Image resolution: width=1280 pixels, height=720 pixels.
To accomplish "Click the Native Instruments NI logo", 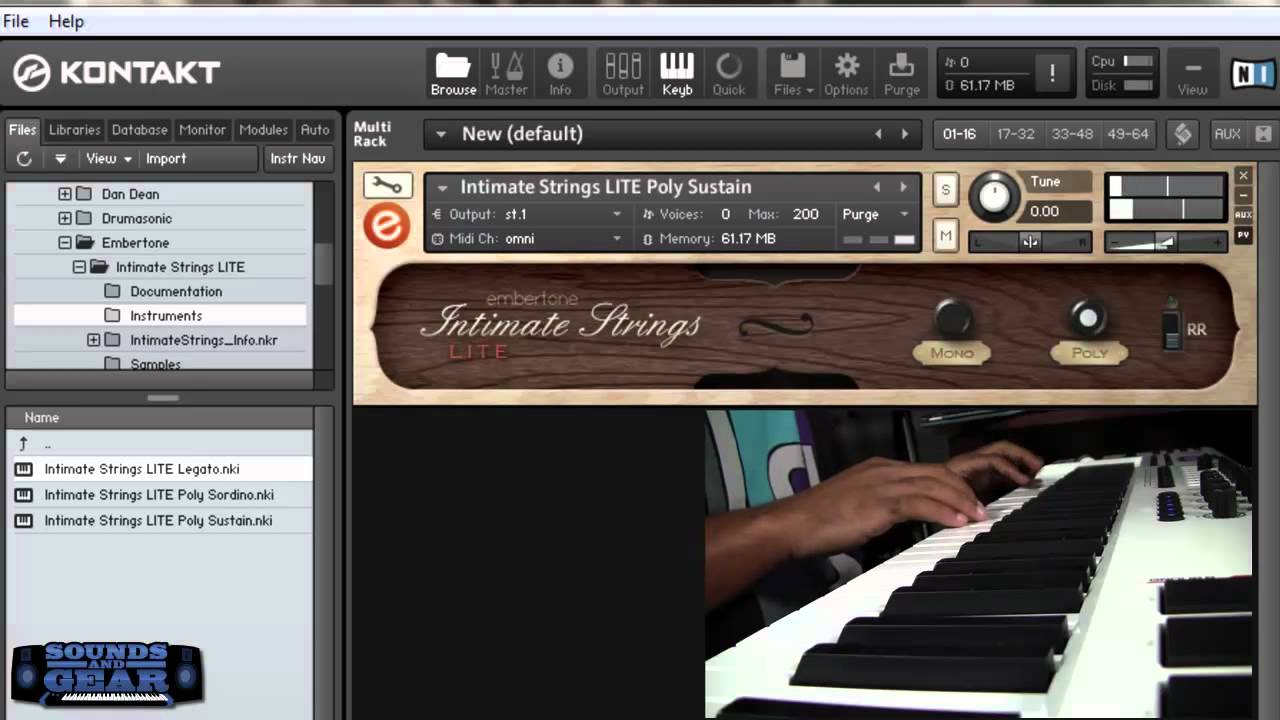I will pos(1254,75).
